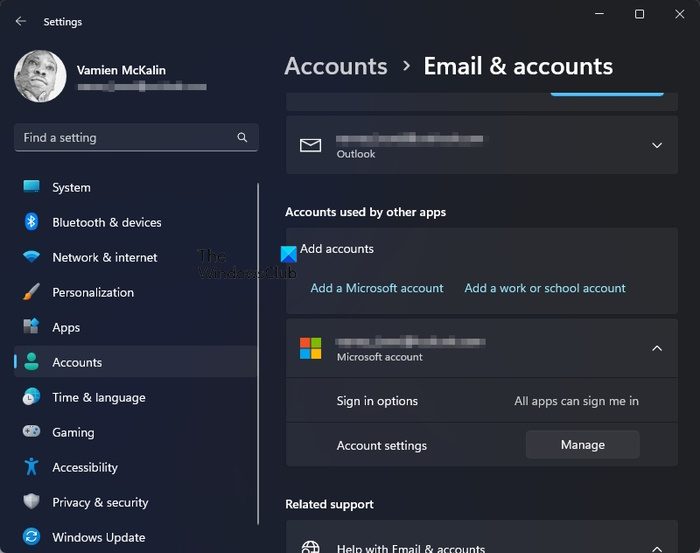Click the Outlook envelope mail icon

pyautogui.click(x=310, y=145)
